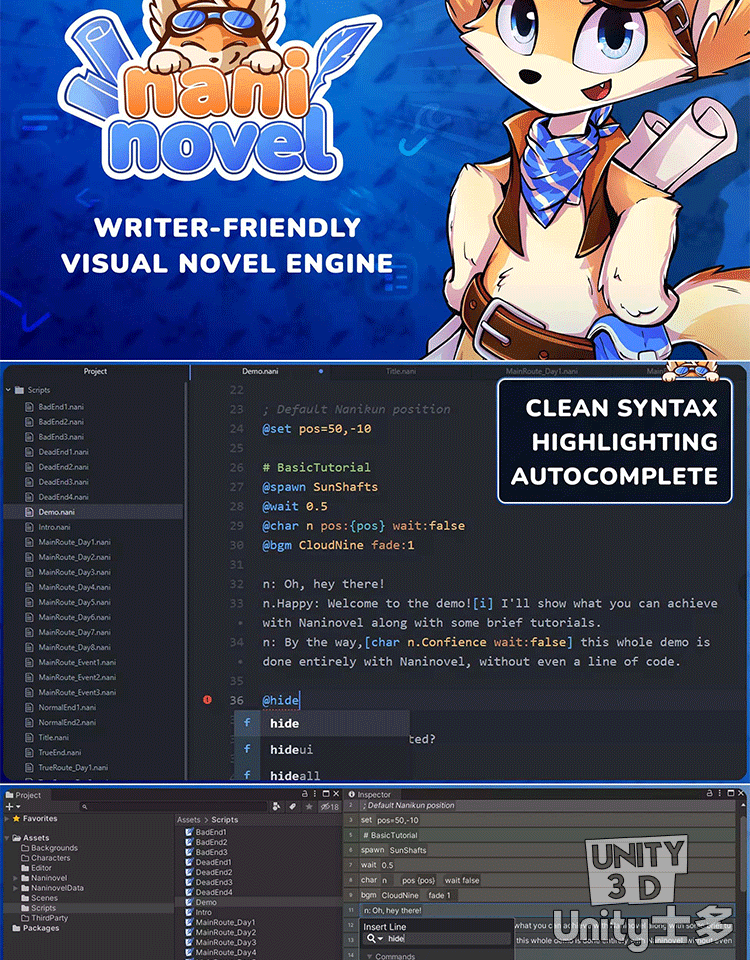Image resolution: width=750 pixels, height=960 pixels.
Task: Switch to the Title.nani editor tab
Action: [x=400, y=371]
